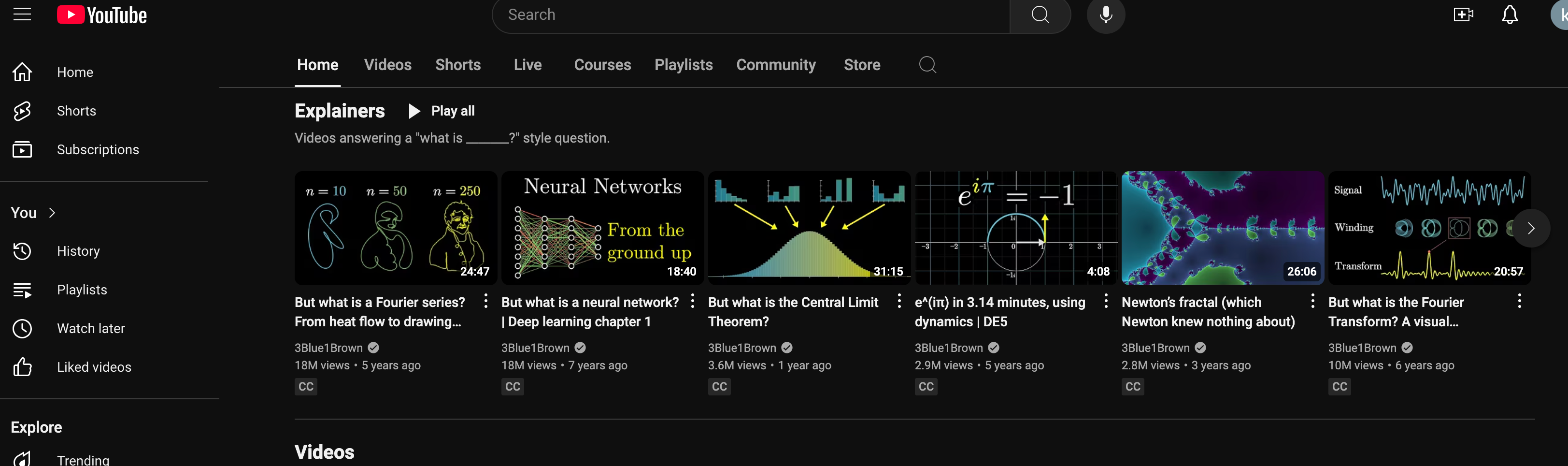Viewport: 1568px width, 466px height.
Task: Switch to the Courses tab
Action: 602,65
